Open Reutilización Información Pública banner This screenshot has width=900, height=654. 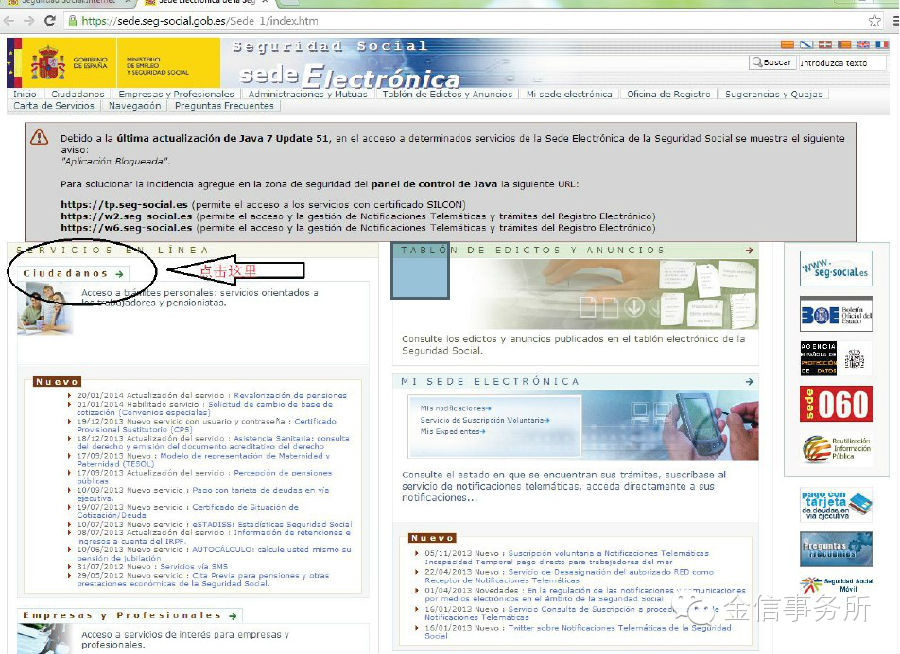click(x=836, y=448)
